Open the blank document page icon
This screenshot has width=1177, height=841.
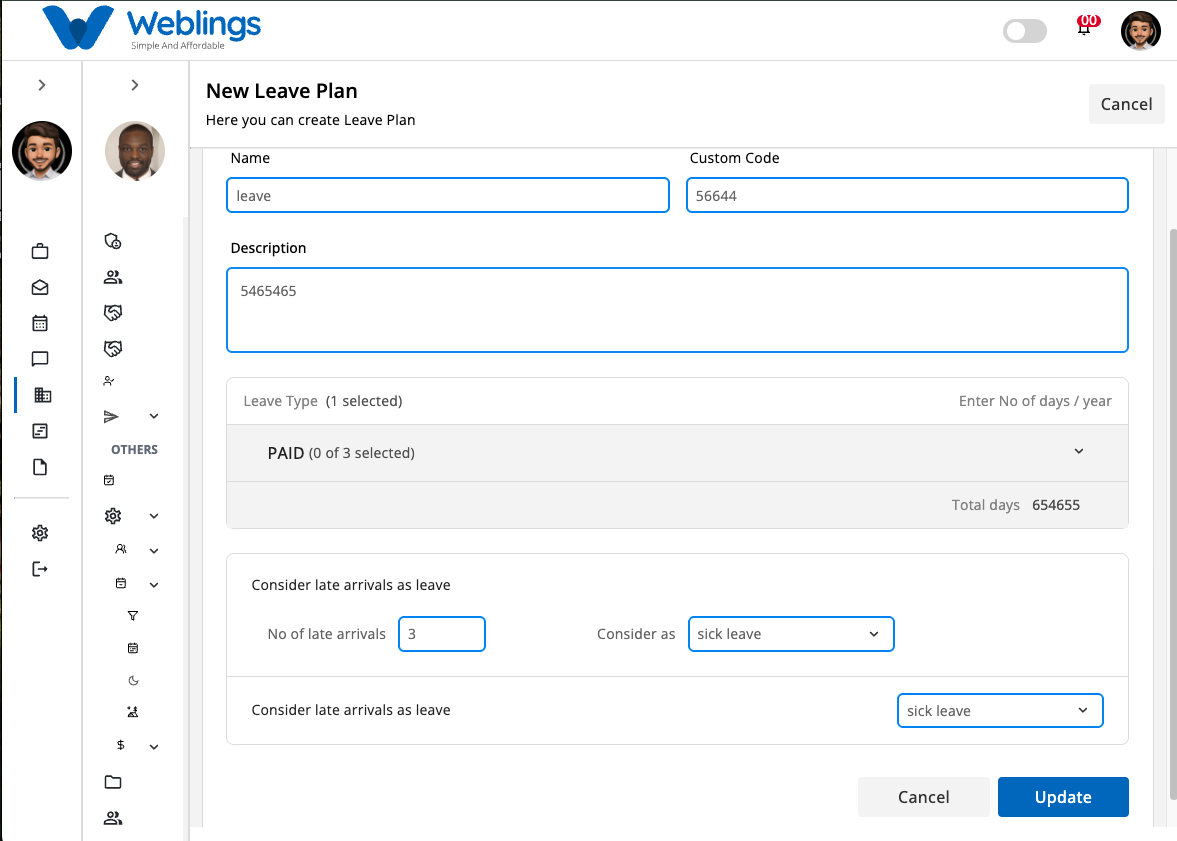click(40, 467)
